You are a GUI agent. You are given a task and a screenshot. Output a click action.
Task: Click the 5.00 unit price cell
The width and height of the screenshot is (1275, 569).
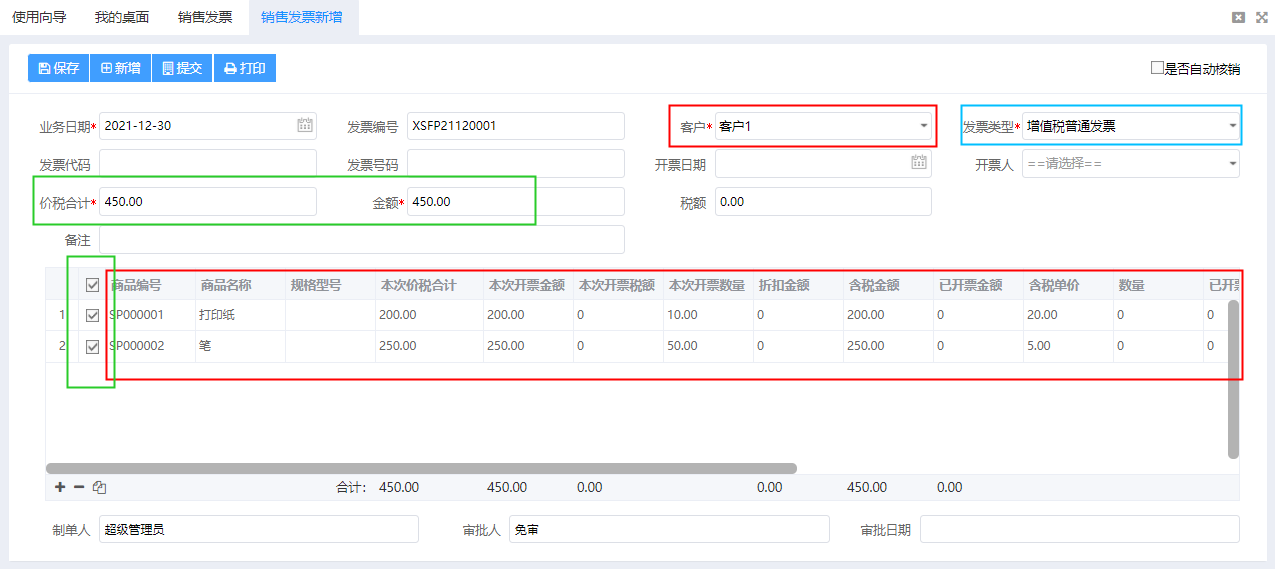[x=1068, y=346]
